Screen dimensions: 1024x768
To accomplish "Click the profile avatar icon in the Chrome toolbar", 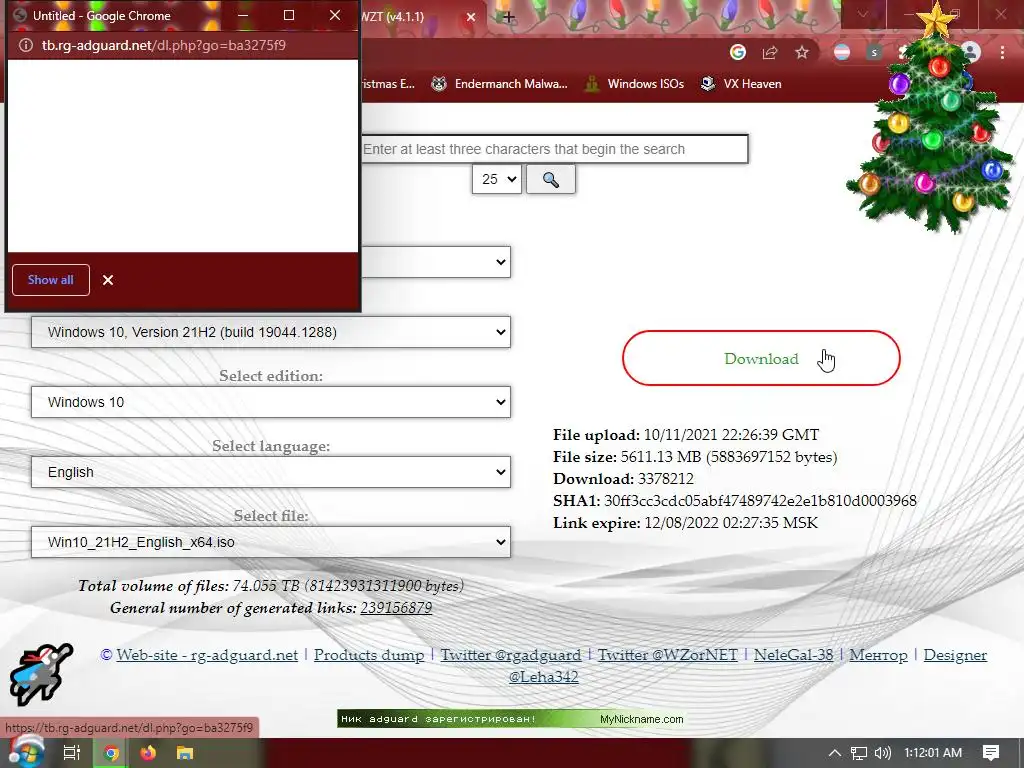I will 970,52.
